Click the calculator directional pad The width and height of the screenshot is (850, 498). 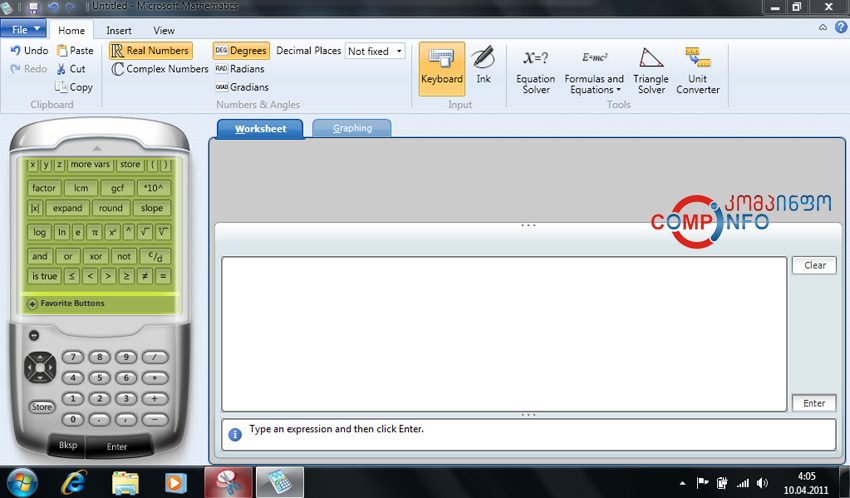coord(40,367)
